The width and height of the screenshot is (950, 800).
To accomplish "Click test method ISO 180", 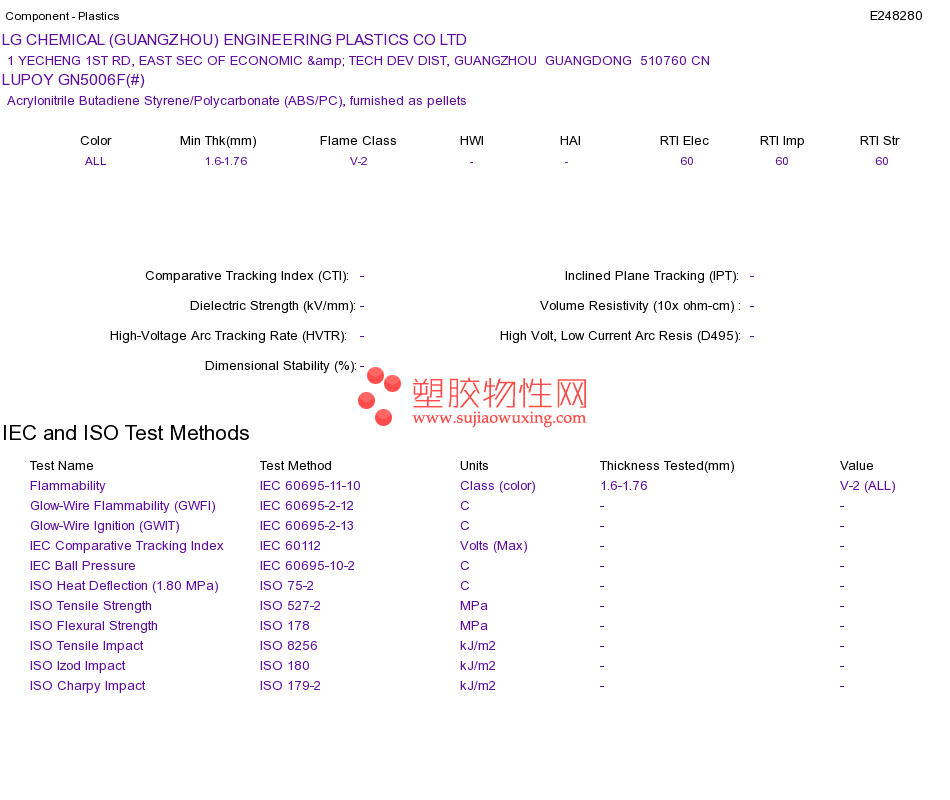I will pyautogui.click(x=284, y=666).
